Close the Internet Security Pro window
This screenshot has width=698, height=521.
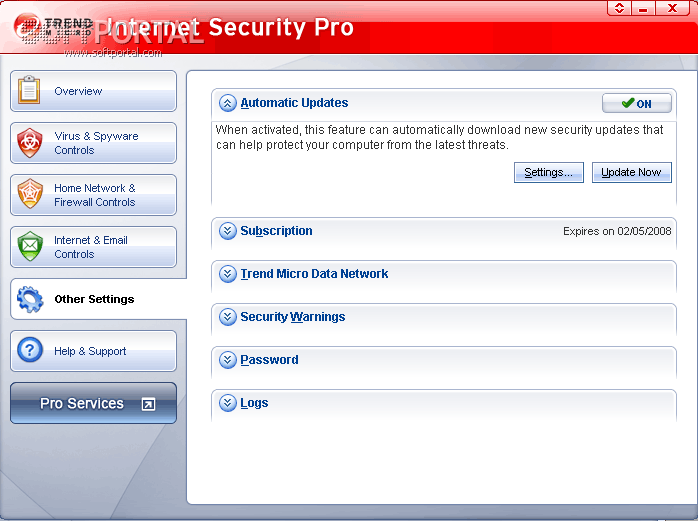673,8
